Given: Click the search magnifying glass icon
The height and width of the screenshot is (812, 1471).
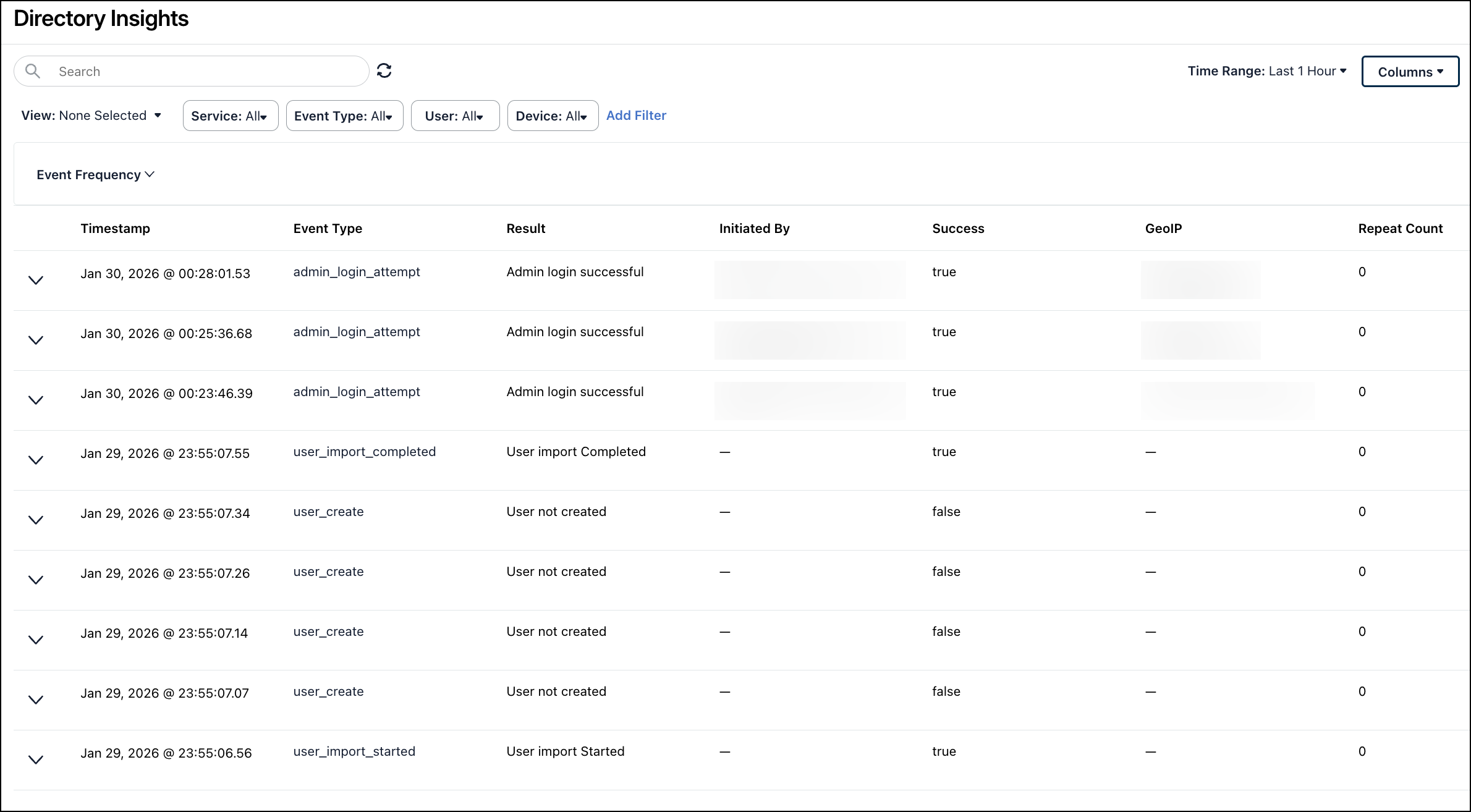Looking at the screenshot, I should click(x=34, y=70).
